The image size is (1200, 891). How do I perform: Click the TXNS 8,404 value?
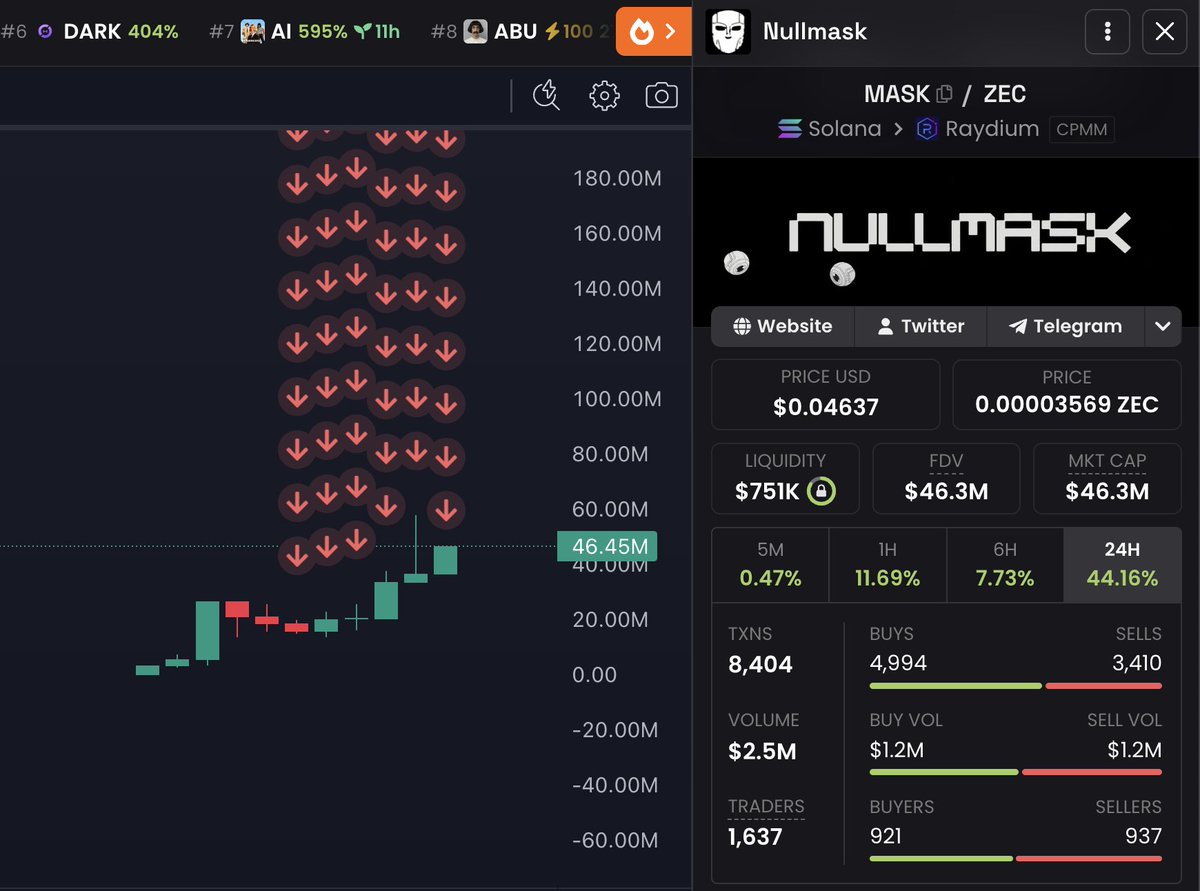tap(760, 665)
